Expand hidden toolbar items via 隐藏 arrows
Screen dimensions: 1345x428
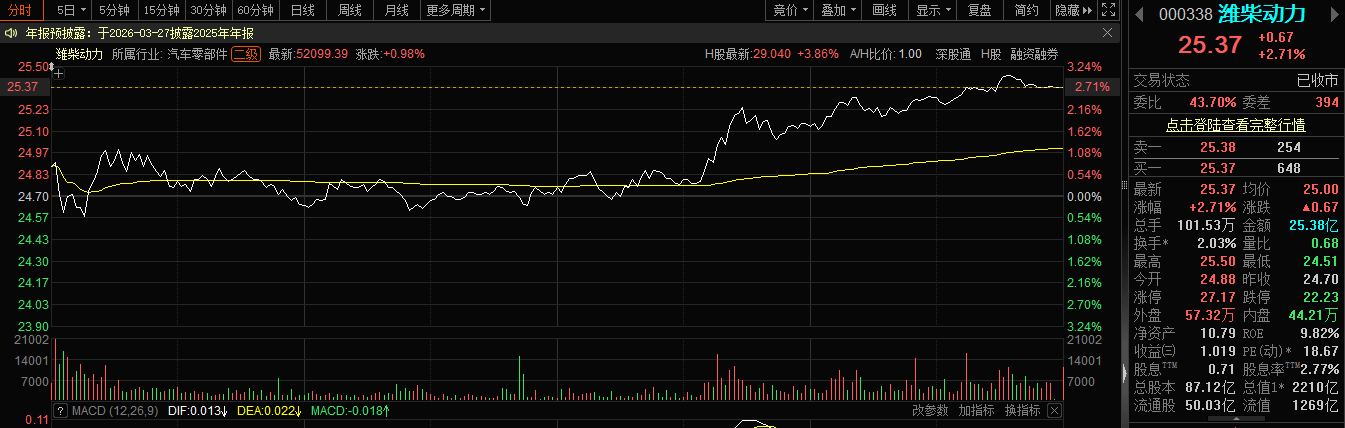tap(1086, 11)
